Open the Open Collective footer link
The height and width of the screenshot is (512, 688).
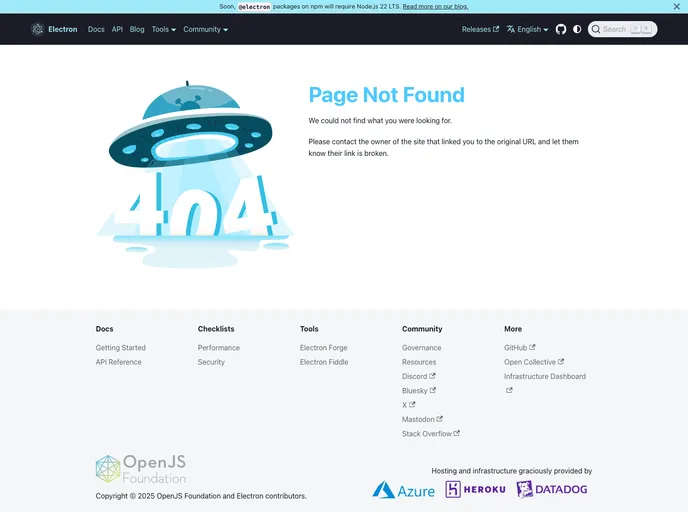coord(534,362)
